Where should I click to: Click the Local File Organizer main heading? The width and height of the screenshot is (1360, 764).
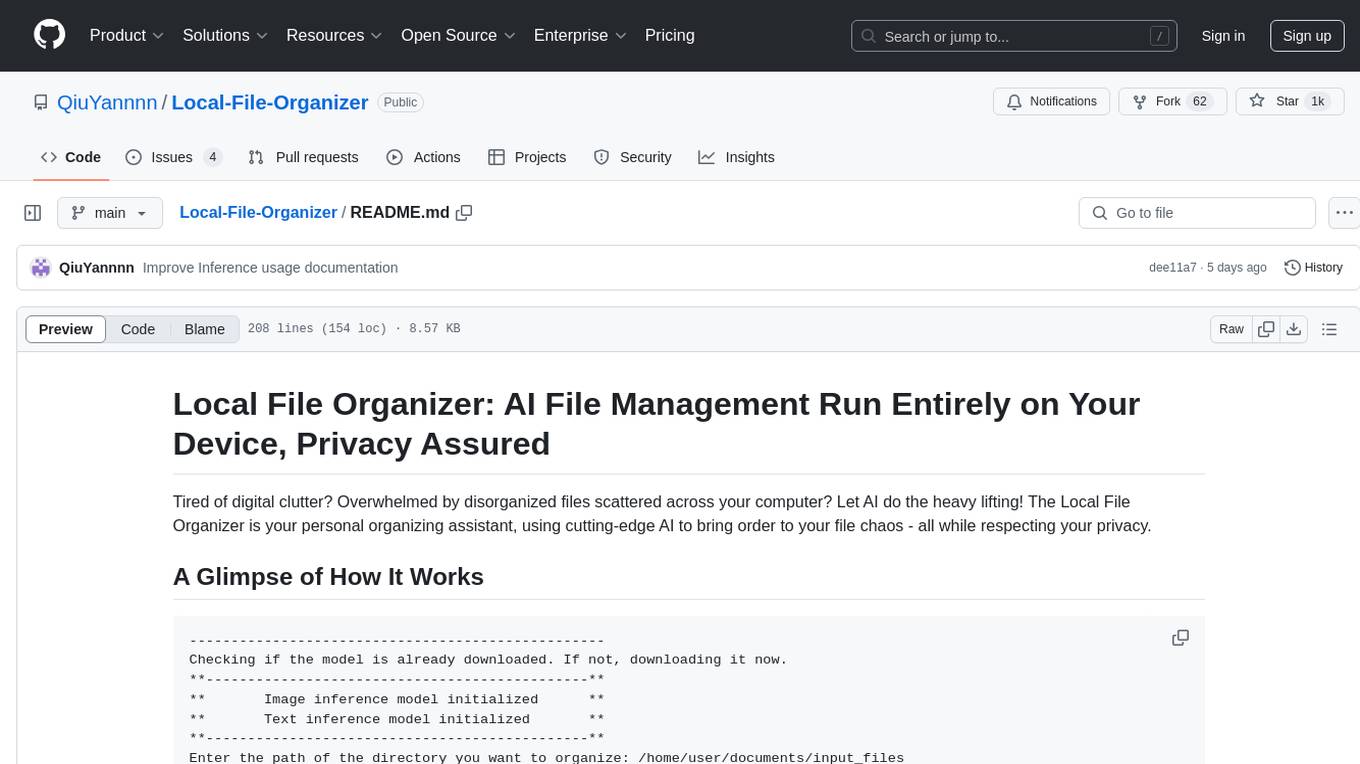[x=656, y=423]
